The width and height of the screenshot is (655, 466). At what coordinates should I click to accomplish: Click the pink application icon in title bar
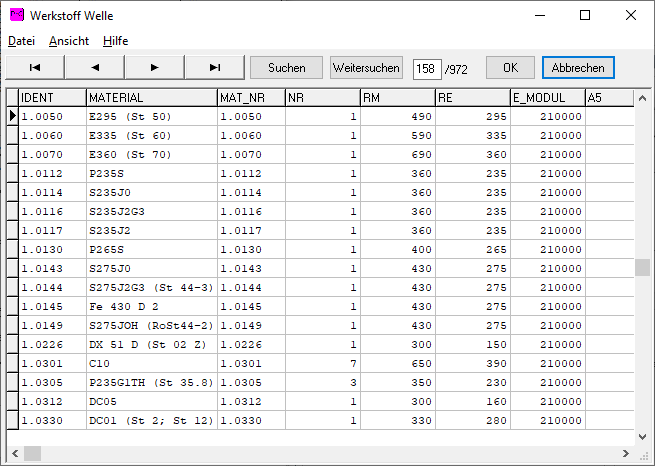tap(16, 15)
